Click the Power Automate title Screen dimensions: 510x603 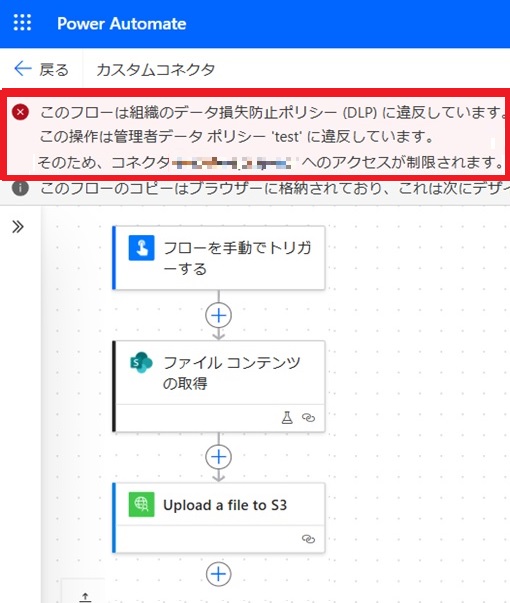tap(122, 23)
